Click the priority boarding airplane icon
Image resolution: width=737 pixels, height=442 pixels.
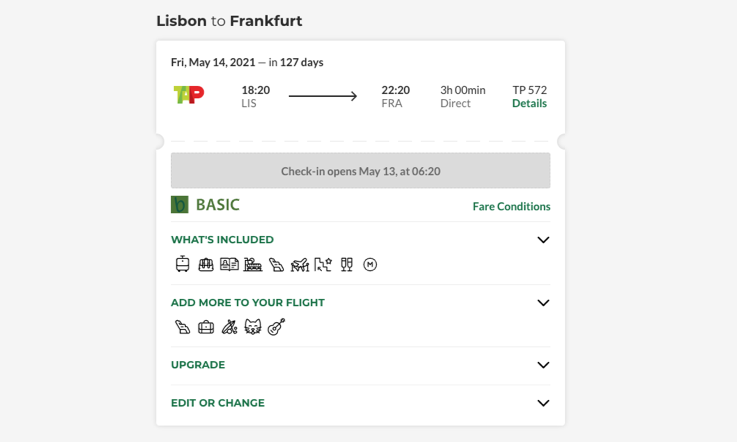300,265
